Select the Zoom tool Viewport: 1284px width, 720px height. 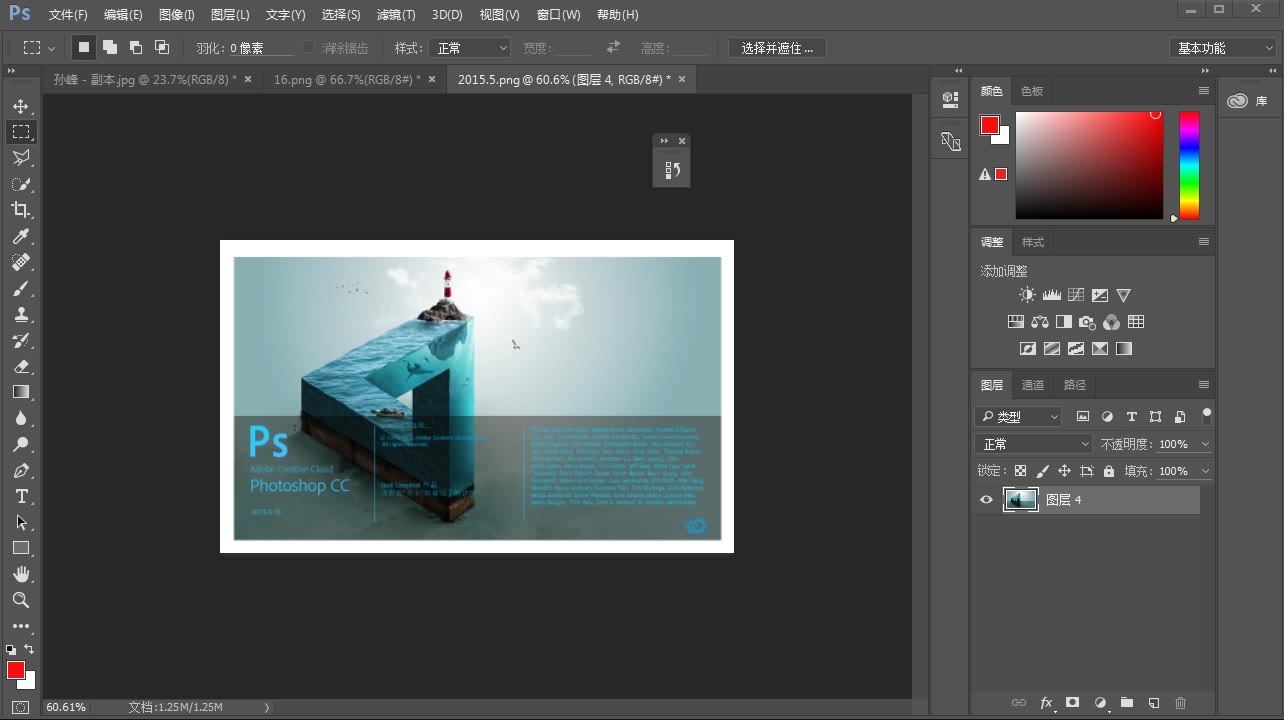click(x=21, y=600)
